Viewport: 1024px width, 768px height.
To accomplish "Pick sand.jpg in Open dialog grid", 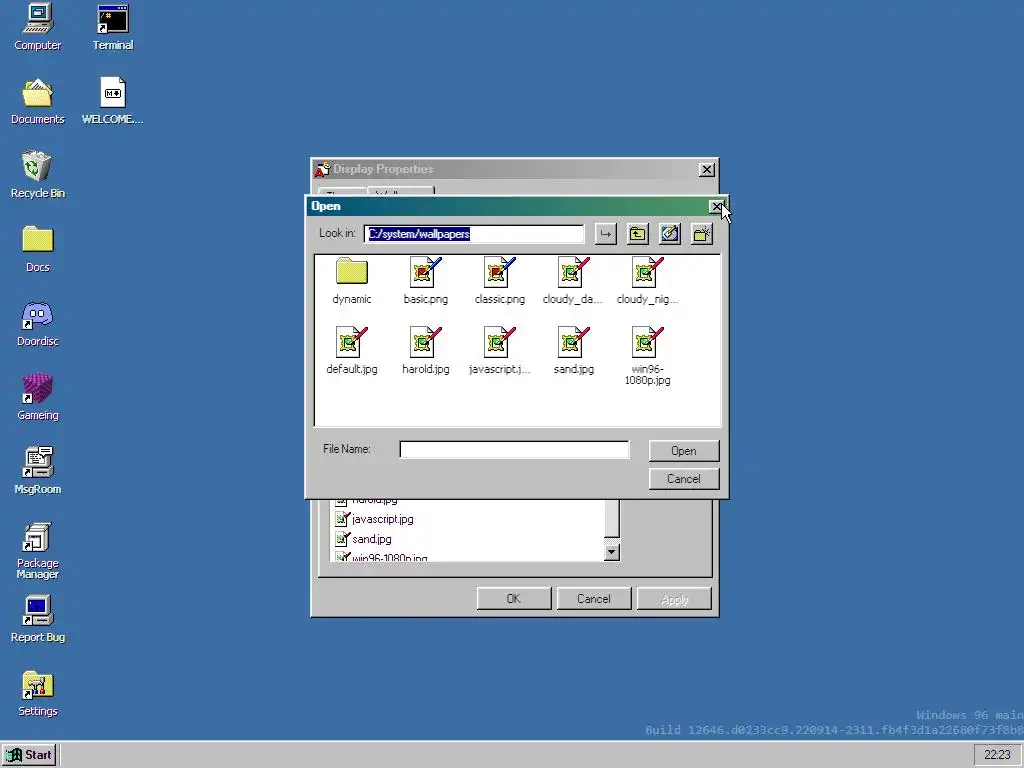I will 573,351.
